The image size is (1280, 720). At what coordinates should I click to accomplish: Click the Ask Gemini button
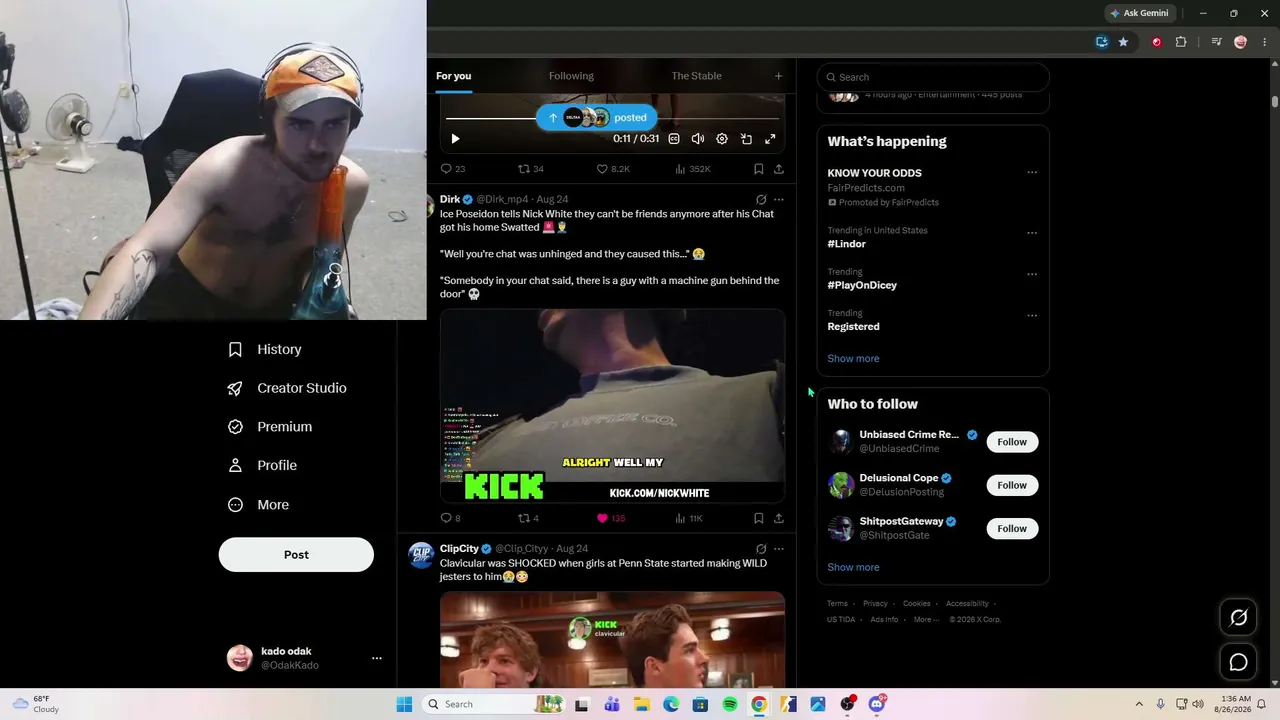[1139, 13]
